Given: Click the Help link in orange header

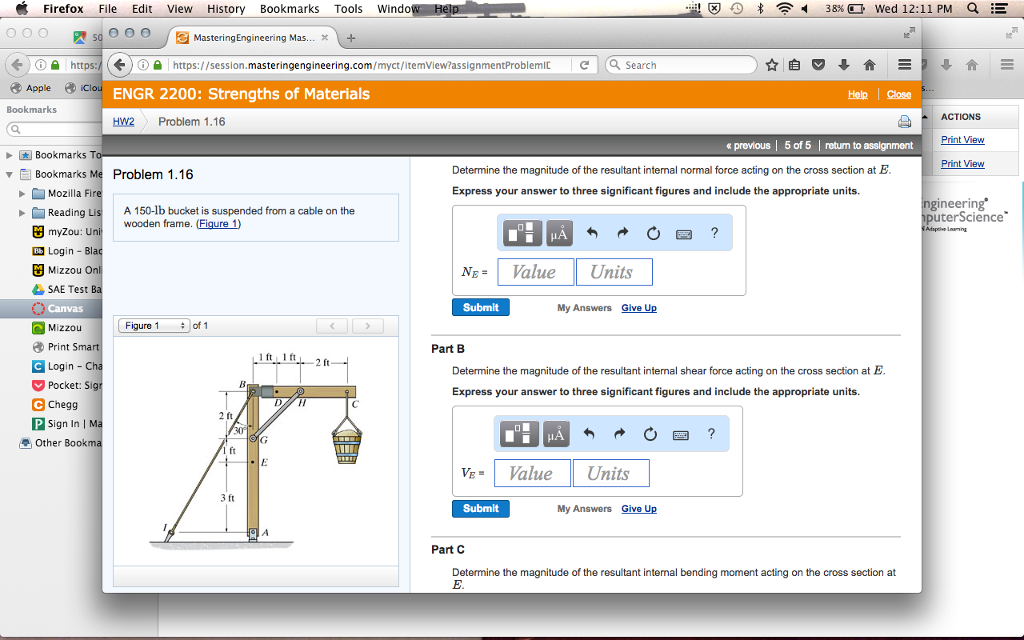Looking at the screenshot, I should 857,94.
